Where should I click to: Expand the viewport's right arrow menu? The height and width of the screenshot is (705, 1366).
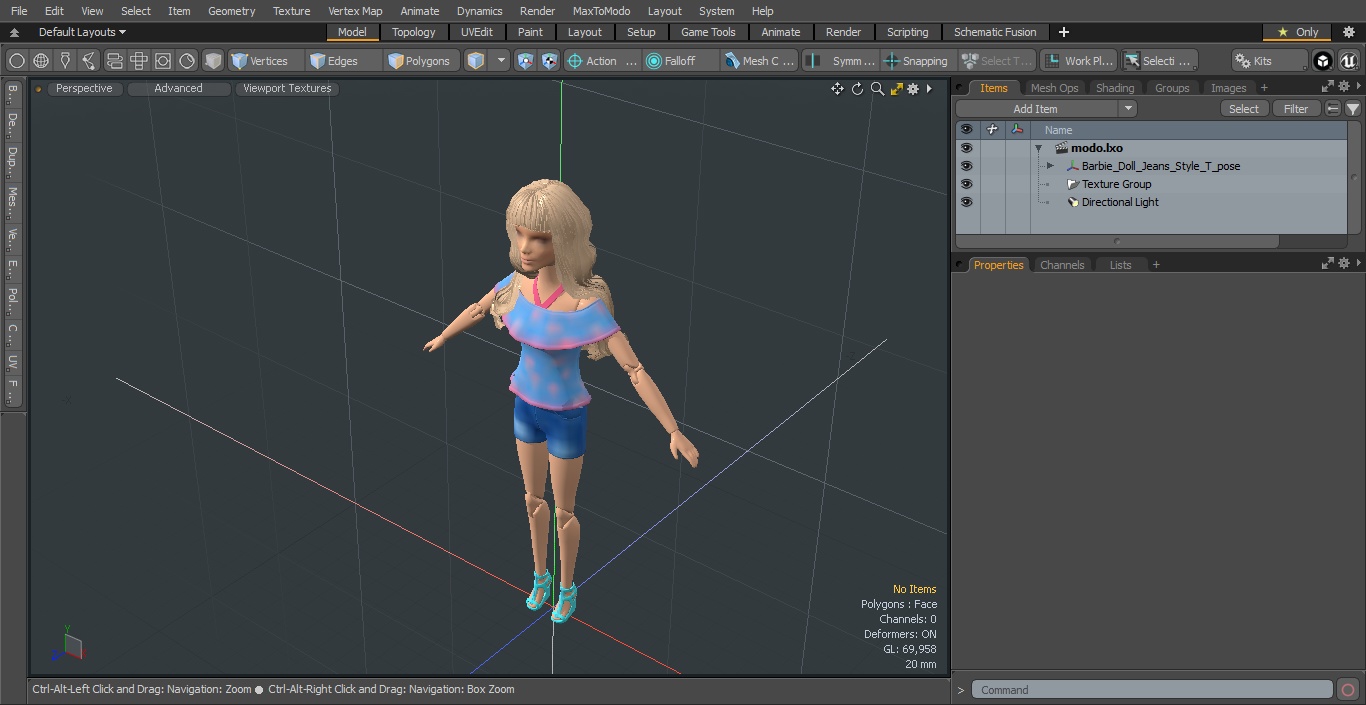(930, 89)
